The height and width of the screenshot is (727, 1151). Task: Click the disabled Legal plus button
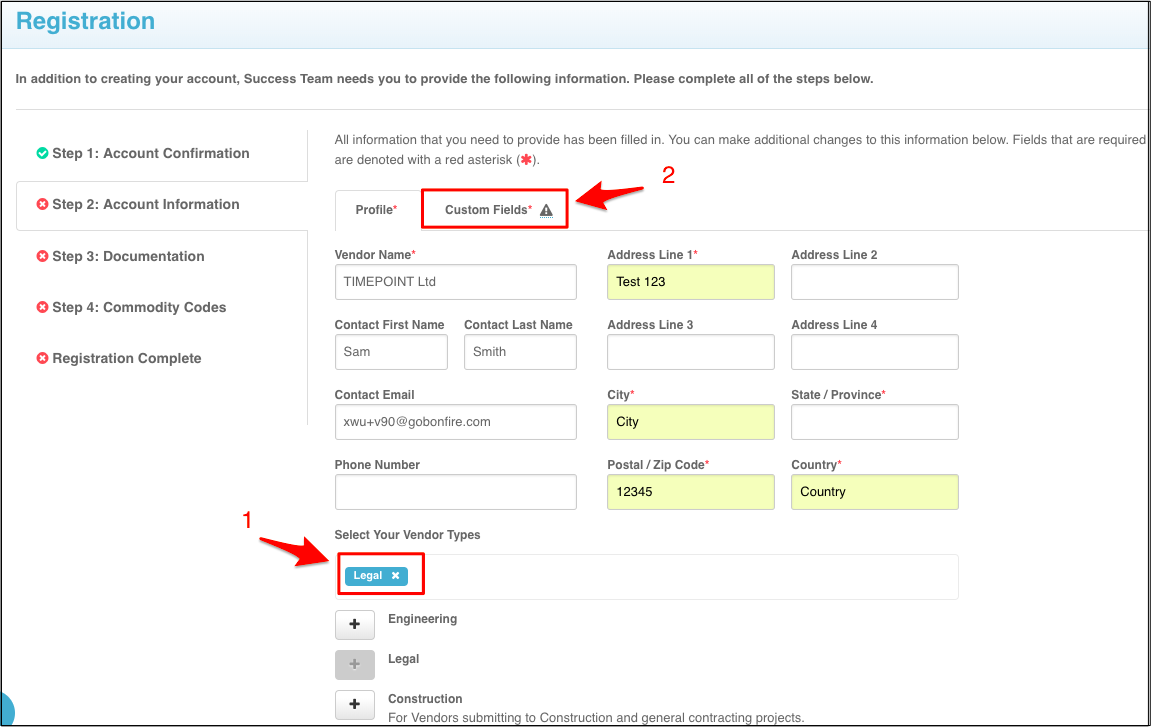coord(354,665)
